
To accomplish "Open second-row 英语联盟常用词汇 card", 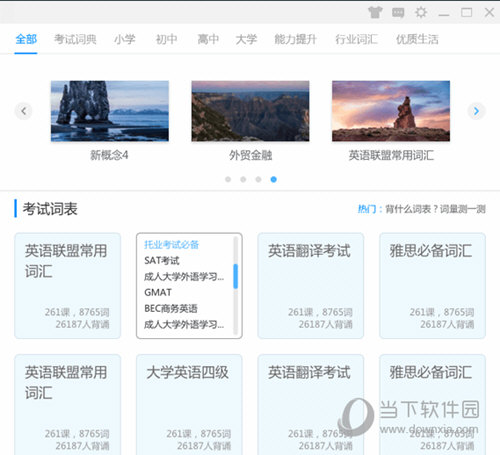I will coord(67,405).
